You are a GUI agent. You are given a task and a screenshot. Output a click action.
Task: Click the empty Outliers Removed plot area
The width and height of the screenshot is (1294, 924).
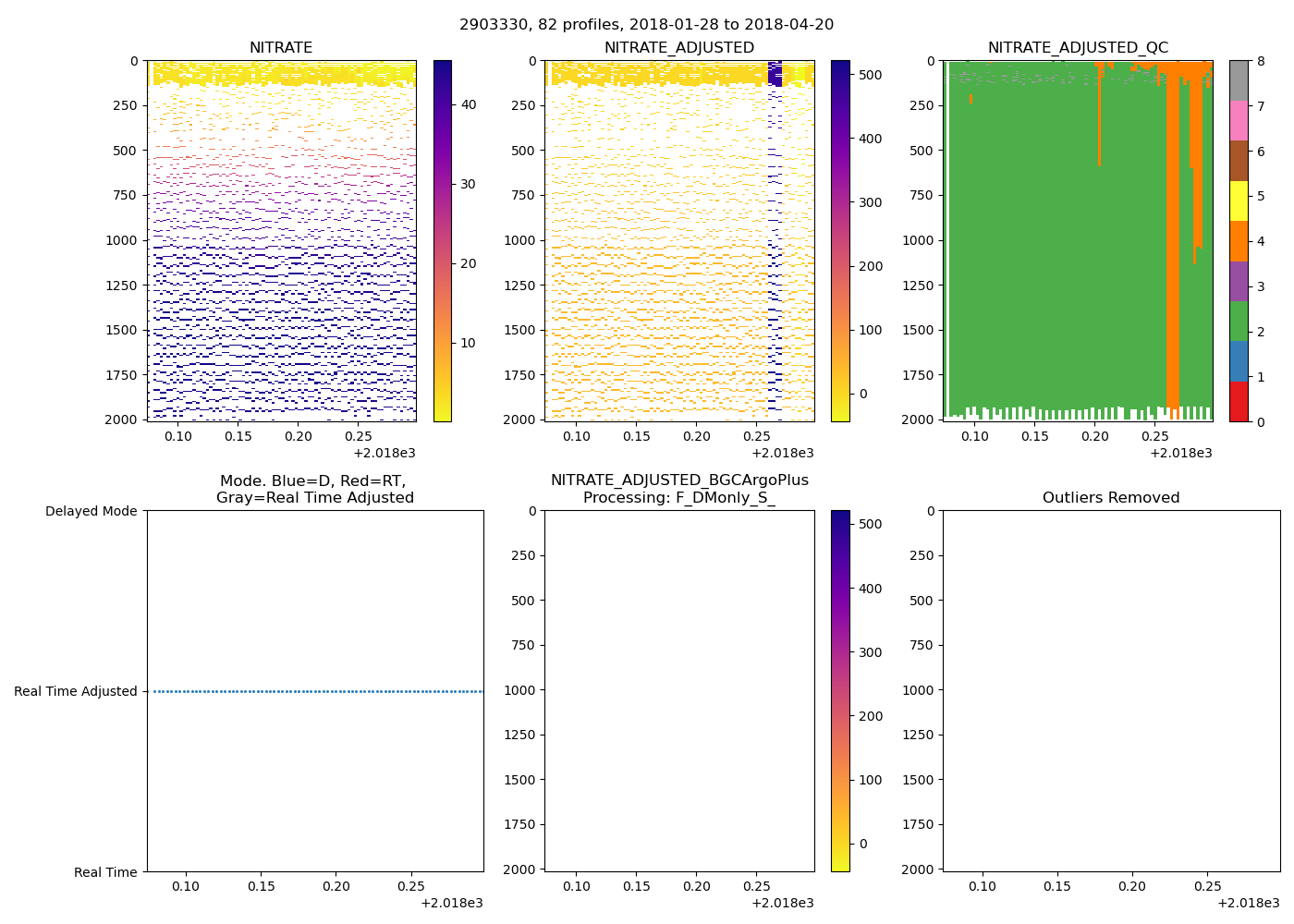pyautogui.click(x=1111, y=690)
